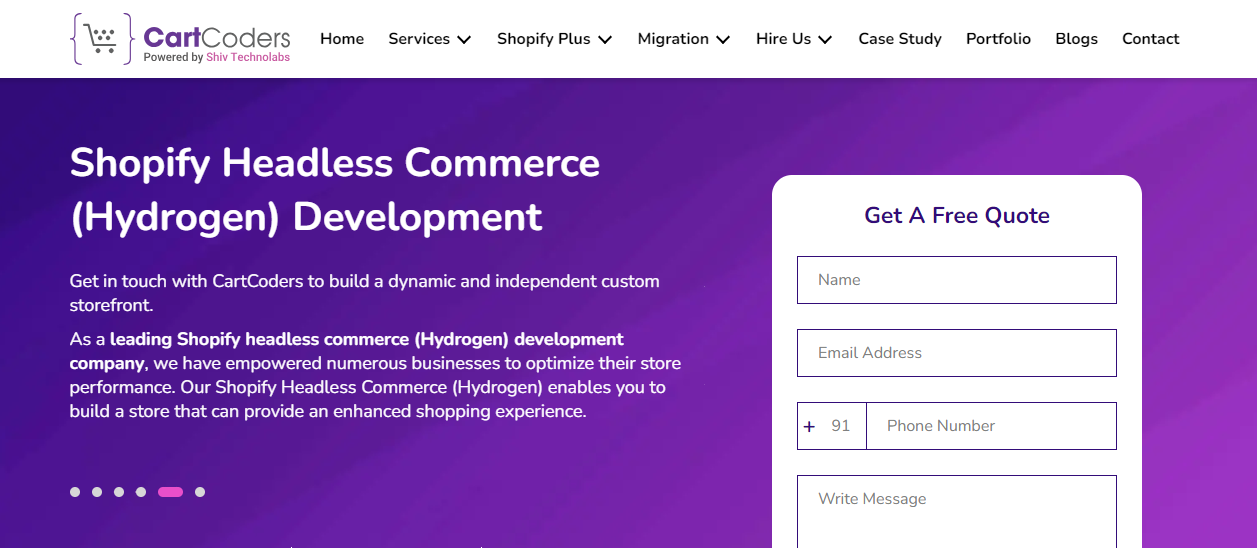Open the Shopify Plus menu label
1257x548 pixels.
[x=544, y=39]
